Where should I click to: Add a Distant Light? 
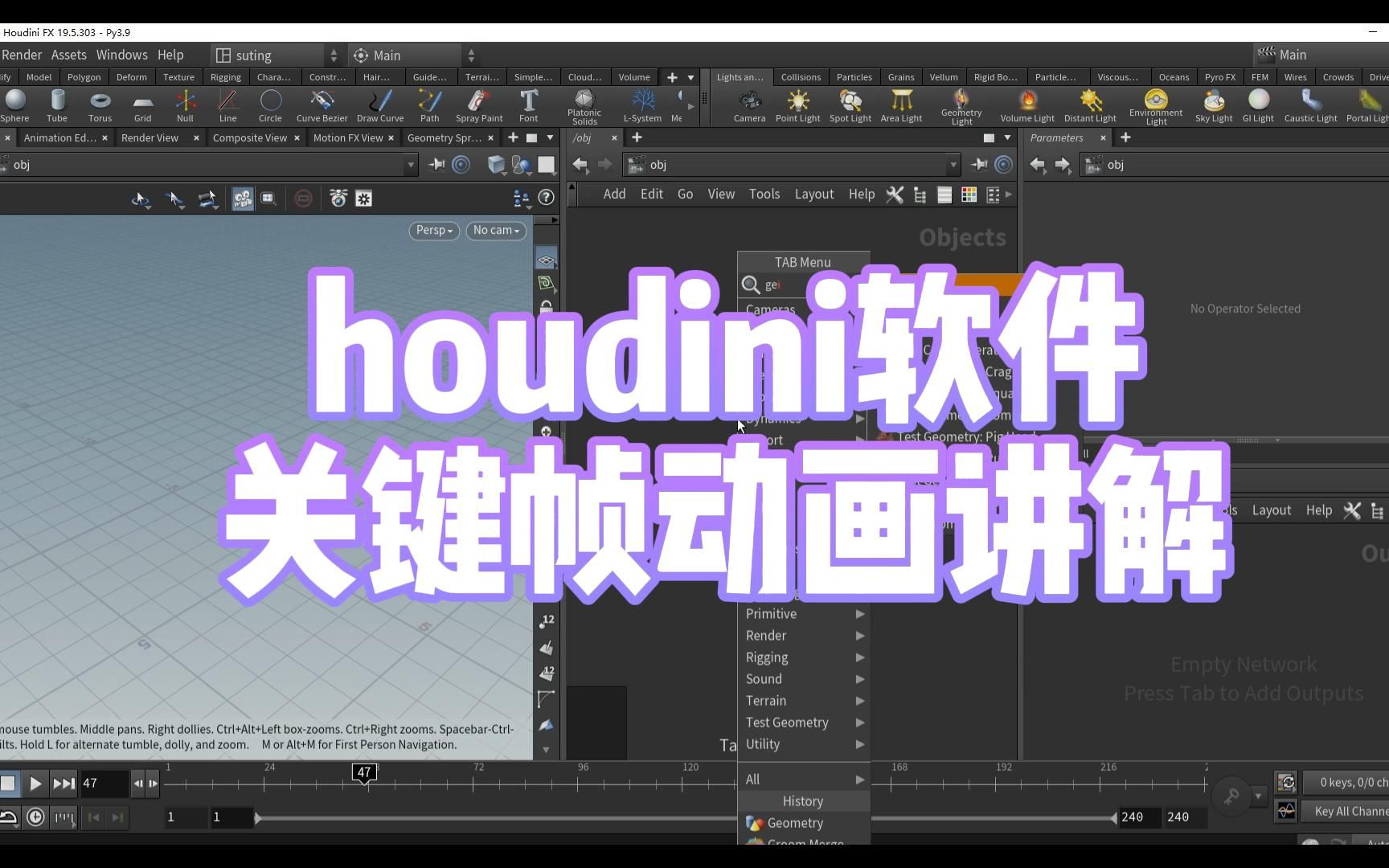point(1090,106)
